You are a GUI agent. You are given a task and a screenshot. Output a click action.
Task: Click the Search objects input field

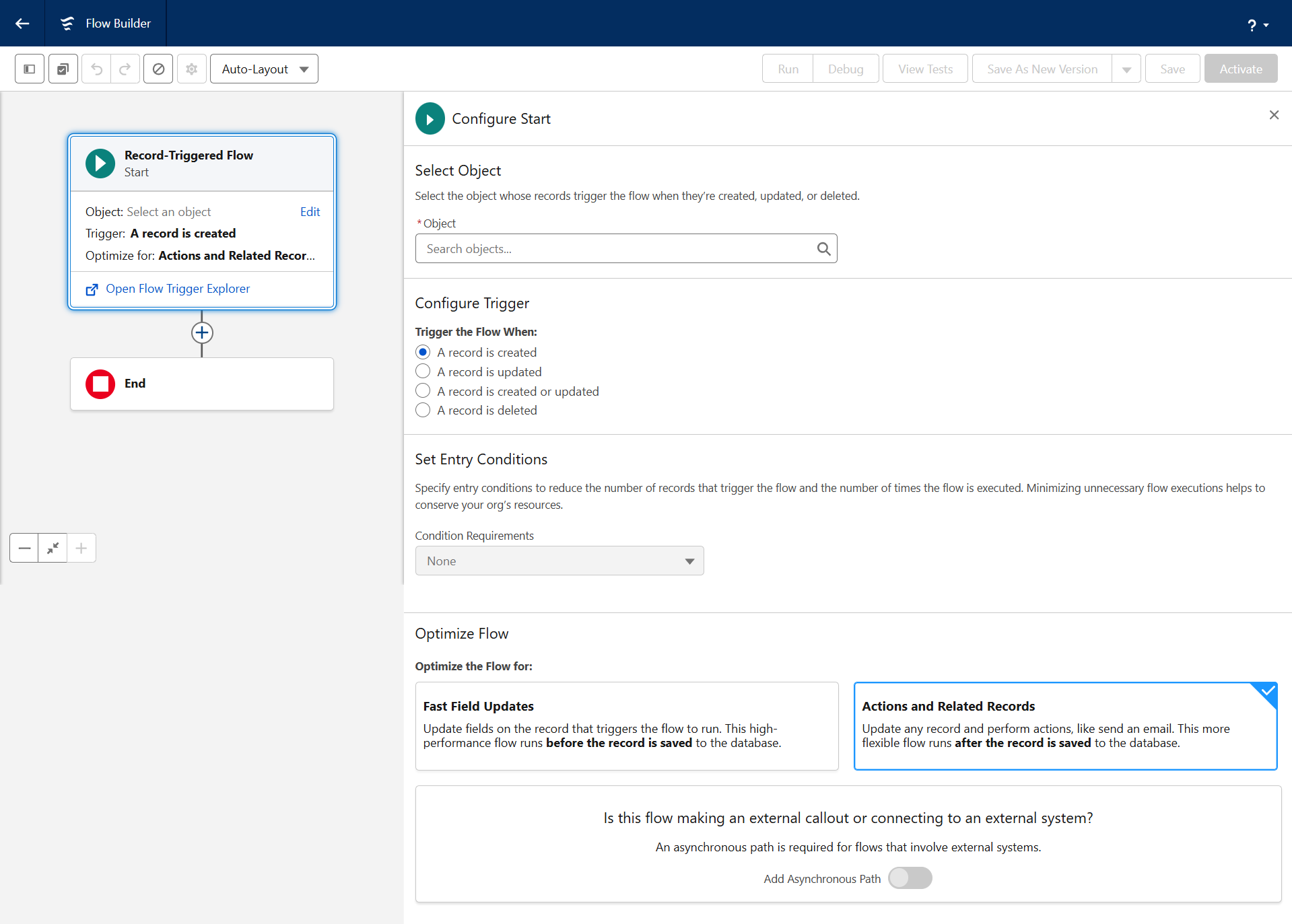coord(626,248)
